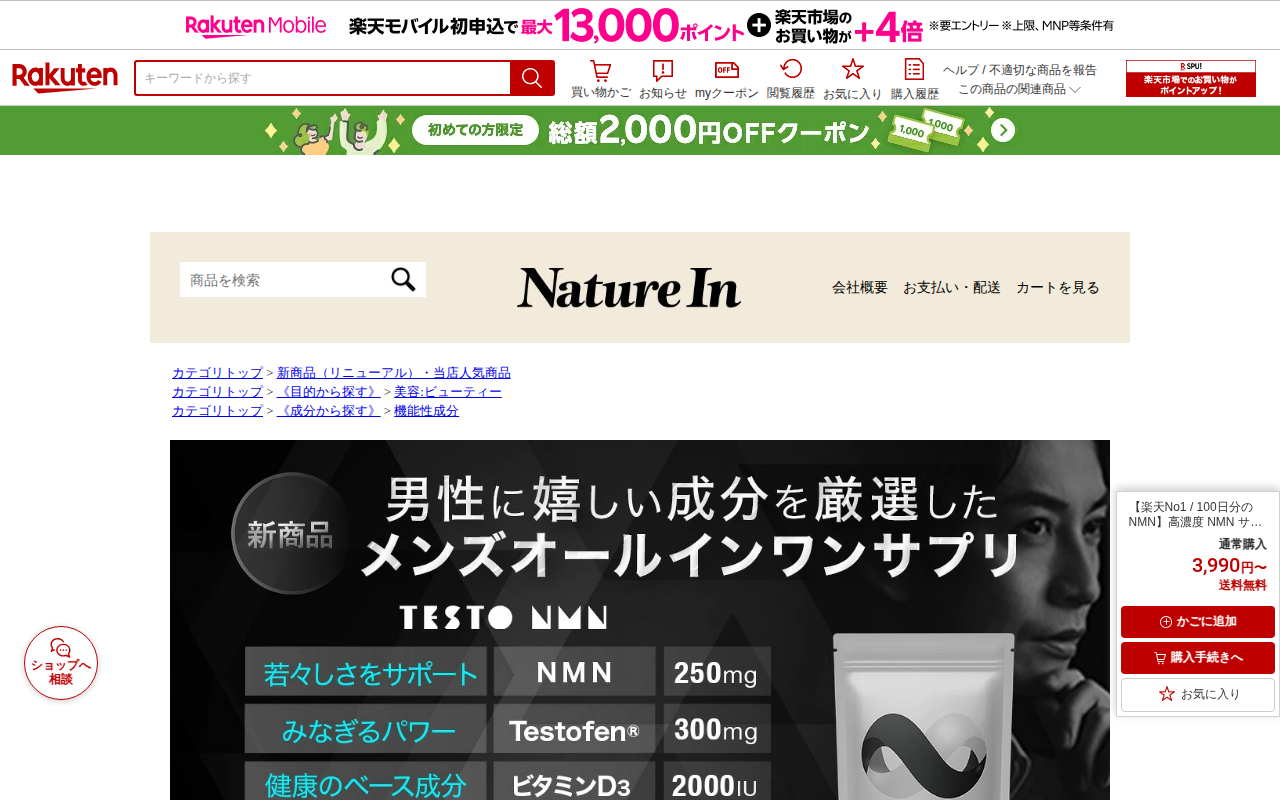This screenshot has width=1280, height=800.
Task: Proceed to purchase (購入手続きへ)
Action: click(x=1198, y=658)
